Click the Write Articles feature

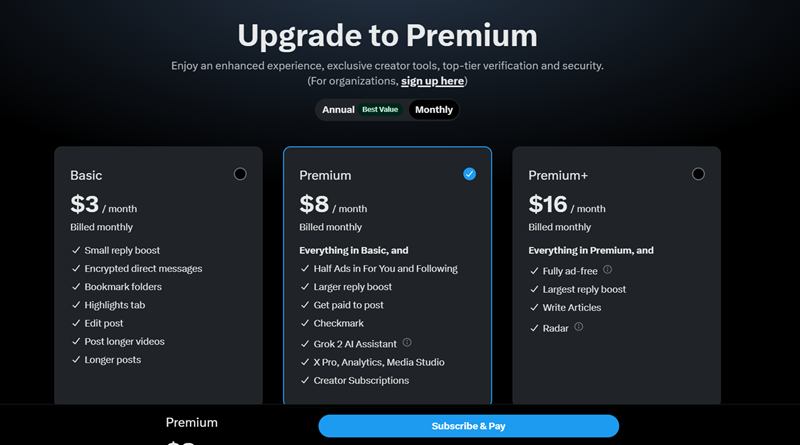(x=572, y=308)
